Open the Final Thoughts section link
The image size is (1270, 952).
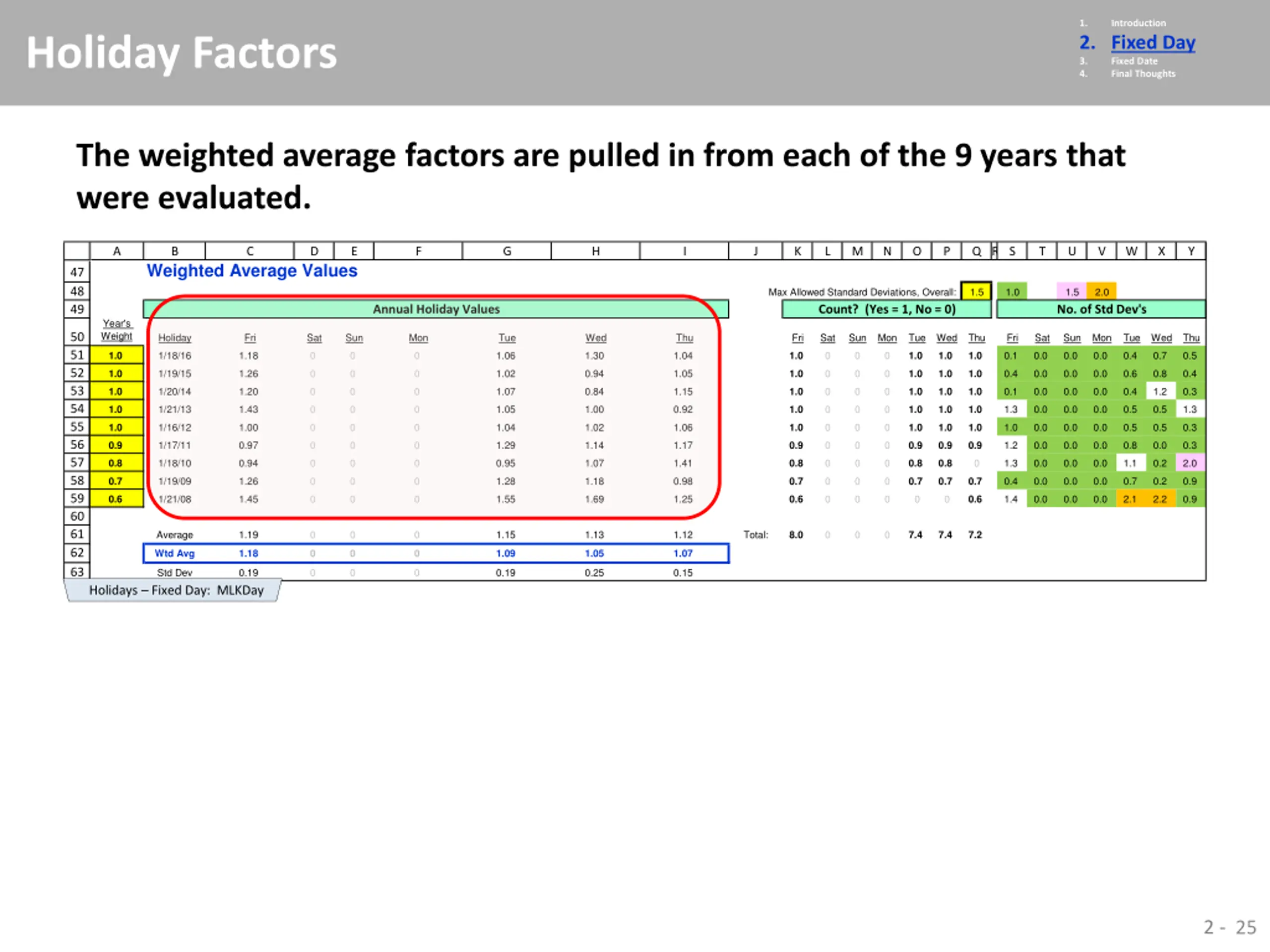pyautogui.click(x=1143, y=73)
